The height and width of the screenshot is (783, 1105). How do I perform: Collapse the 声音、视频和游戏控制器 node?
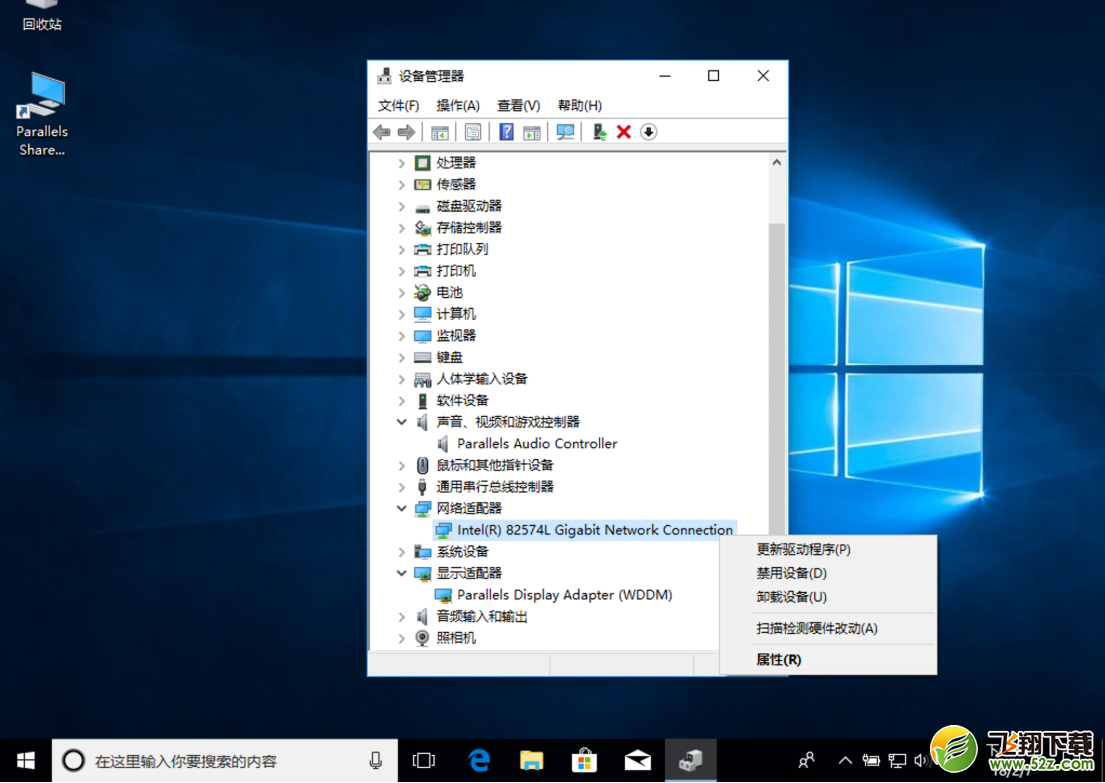tap(401, 421)
